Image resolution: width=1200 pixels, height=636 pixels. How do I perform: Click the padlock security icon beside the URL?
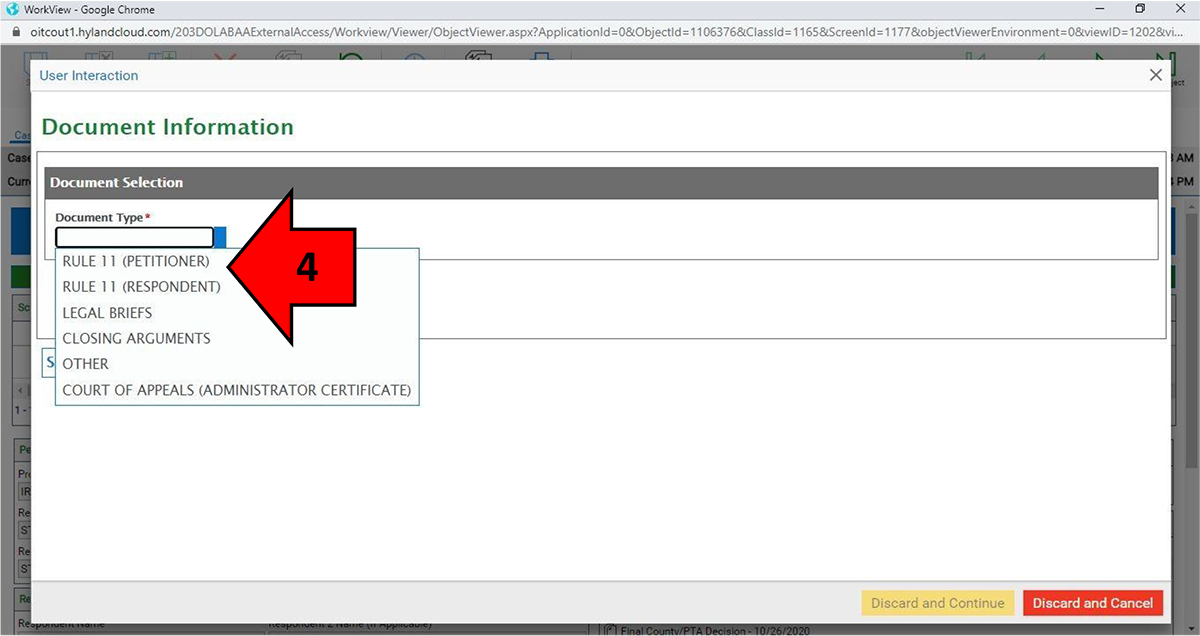14,32
